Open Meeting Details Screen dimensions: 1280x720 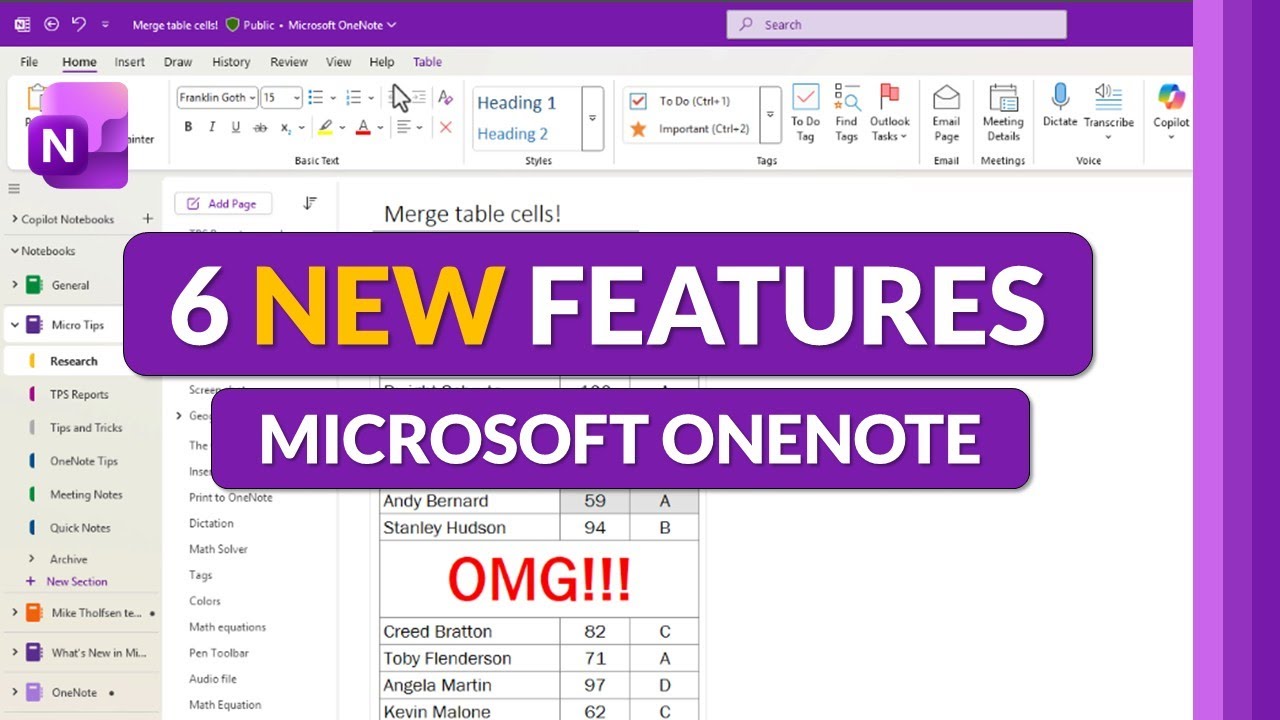[1003, 112]
